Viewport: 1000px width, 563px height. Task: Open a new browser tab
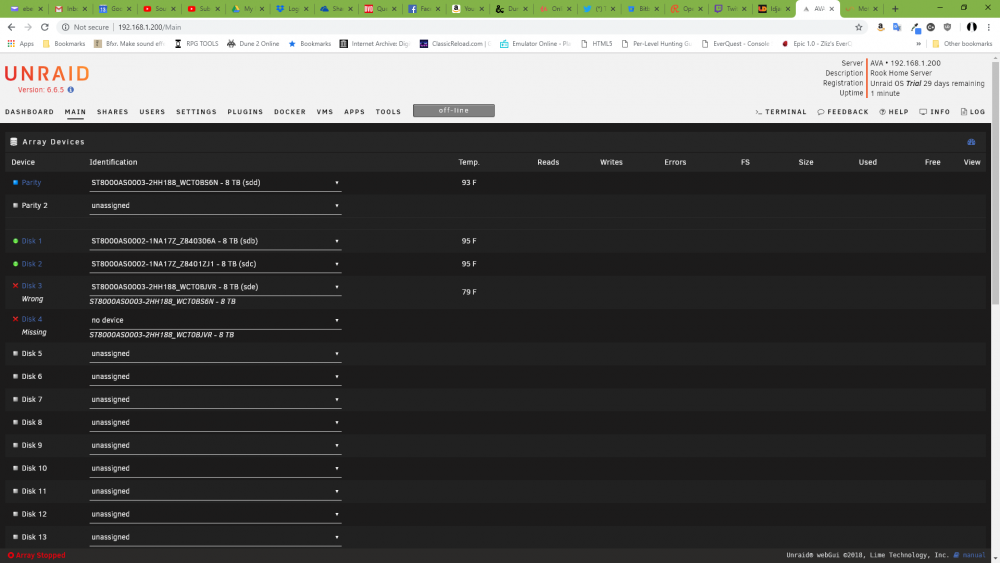pos(895,9)
